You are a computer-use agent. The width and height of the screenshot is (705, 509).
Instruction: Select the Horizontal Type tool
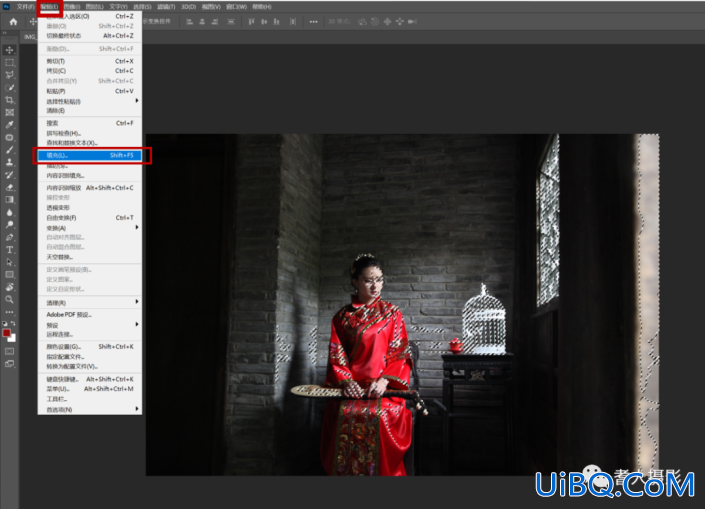pos(9,250)
